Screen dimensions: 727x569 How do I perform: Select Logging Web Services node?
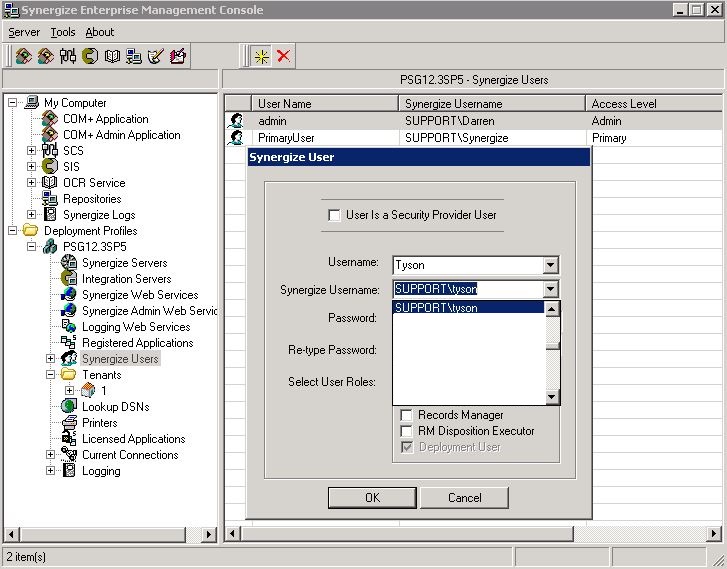[x=136, y=327]
